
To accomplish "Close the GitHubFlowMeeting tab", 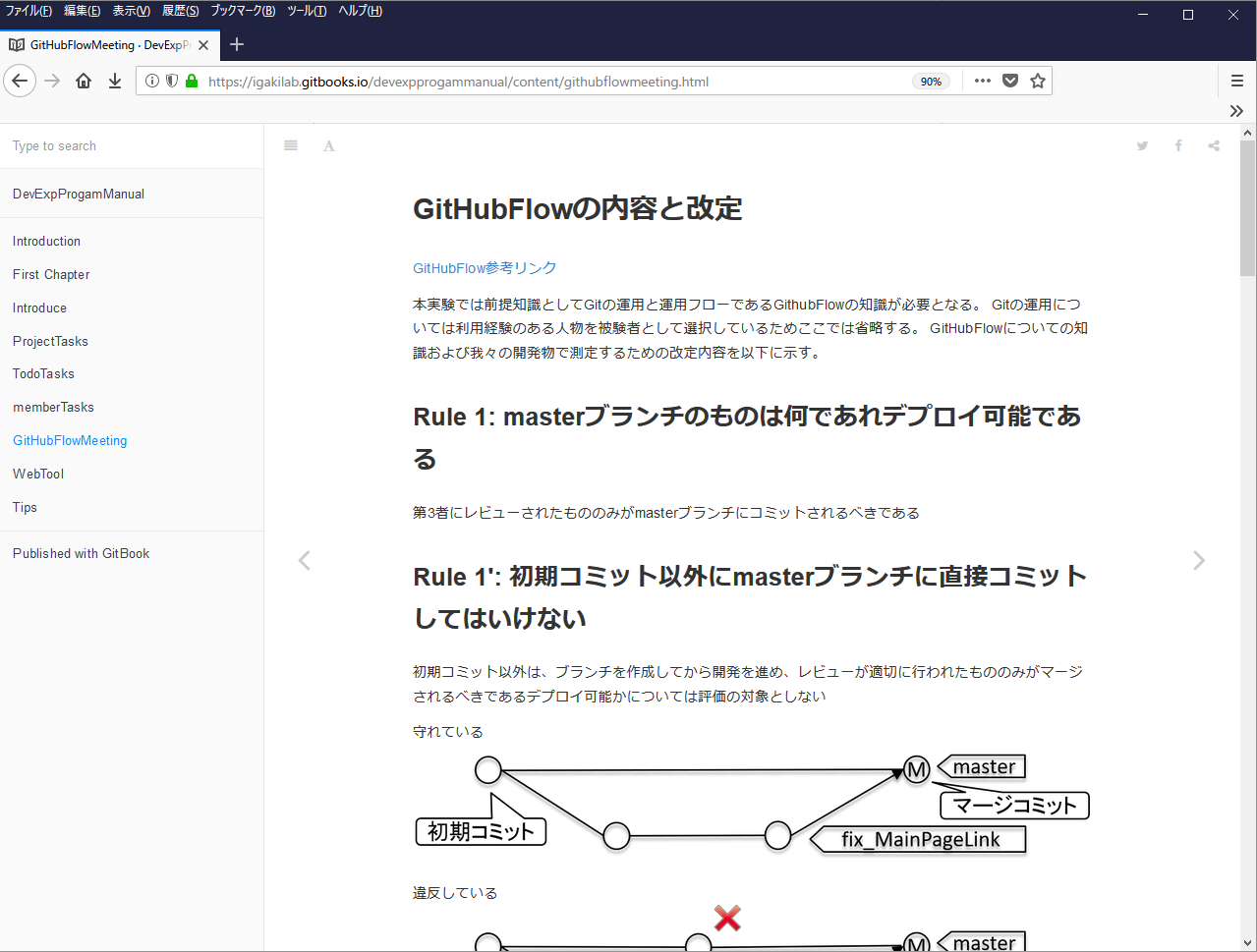I will (203, 45).
